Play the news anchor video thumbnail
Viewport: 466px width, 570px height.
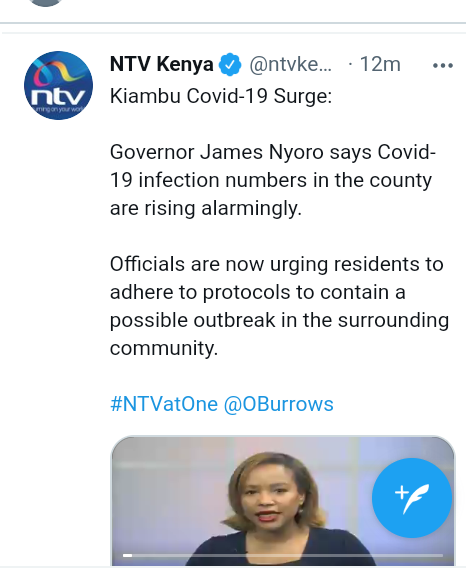pyautogui.click(x=283, y=501)
